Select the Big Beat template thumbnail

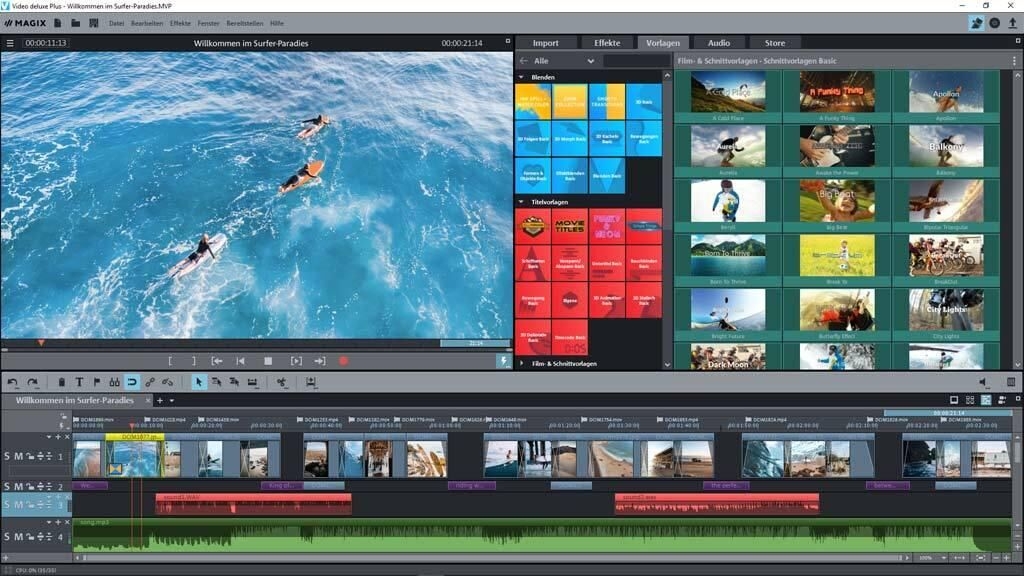click(837, 202)
